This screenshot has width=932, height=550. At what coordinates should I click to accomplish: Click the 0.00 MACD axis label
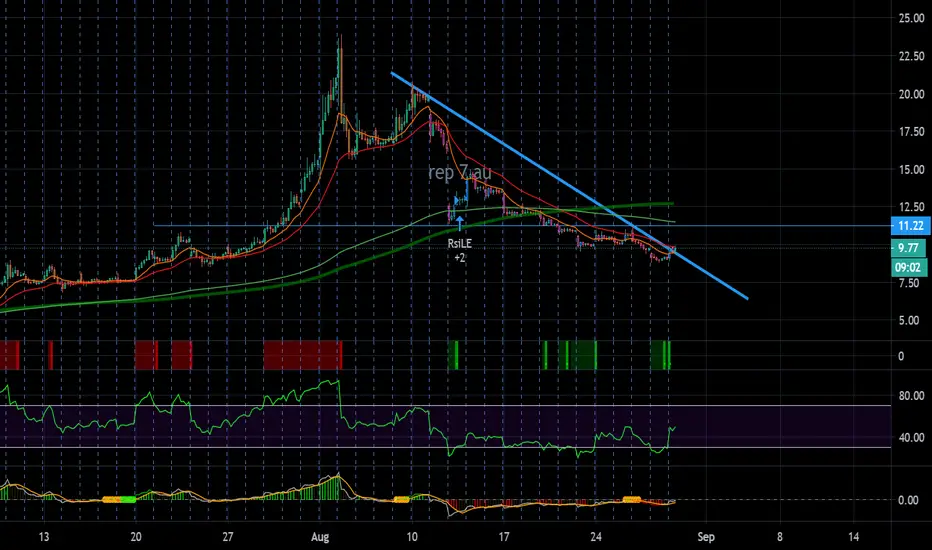click(908, 500)
